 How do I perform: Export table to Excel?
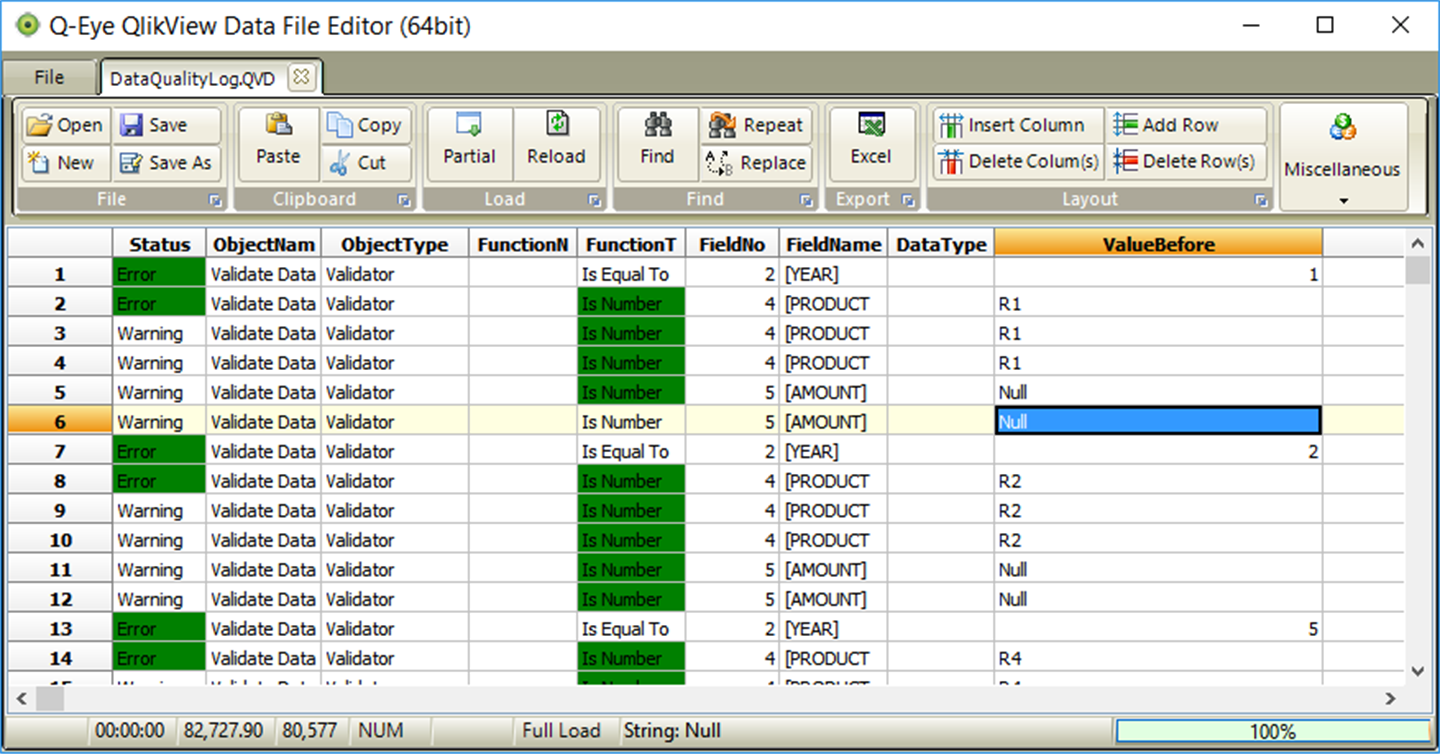point(872,144)
